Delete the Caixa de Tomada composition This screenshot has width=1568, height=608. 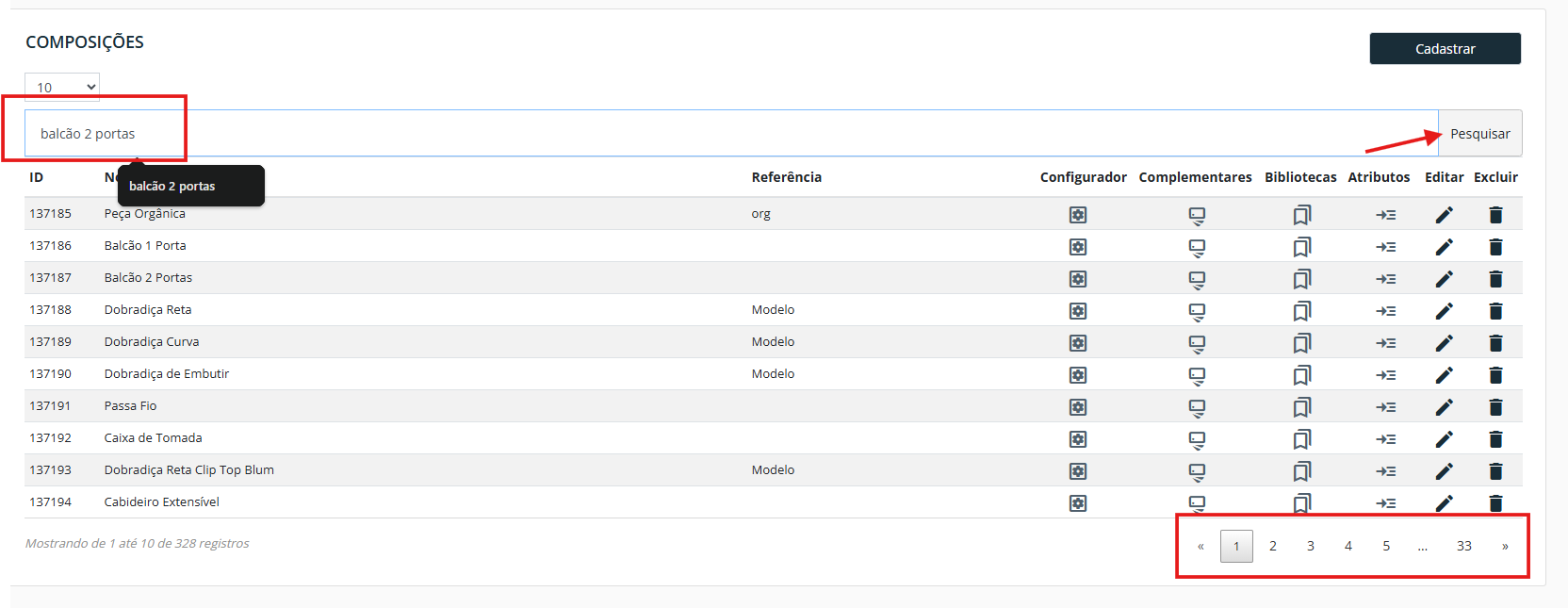click(1495, 439)
